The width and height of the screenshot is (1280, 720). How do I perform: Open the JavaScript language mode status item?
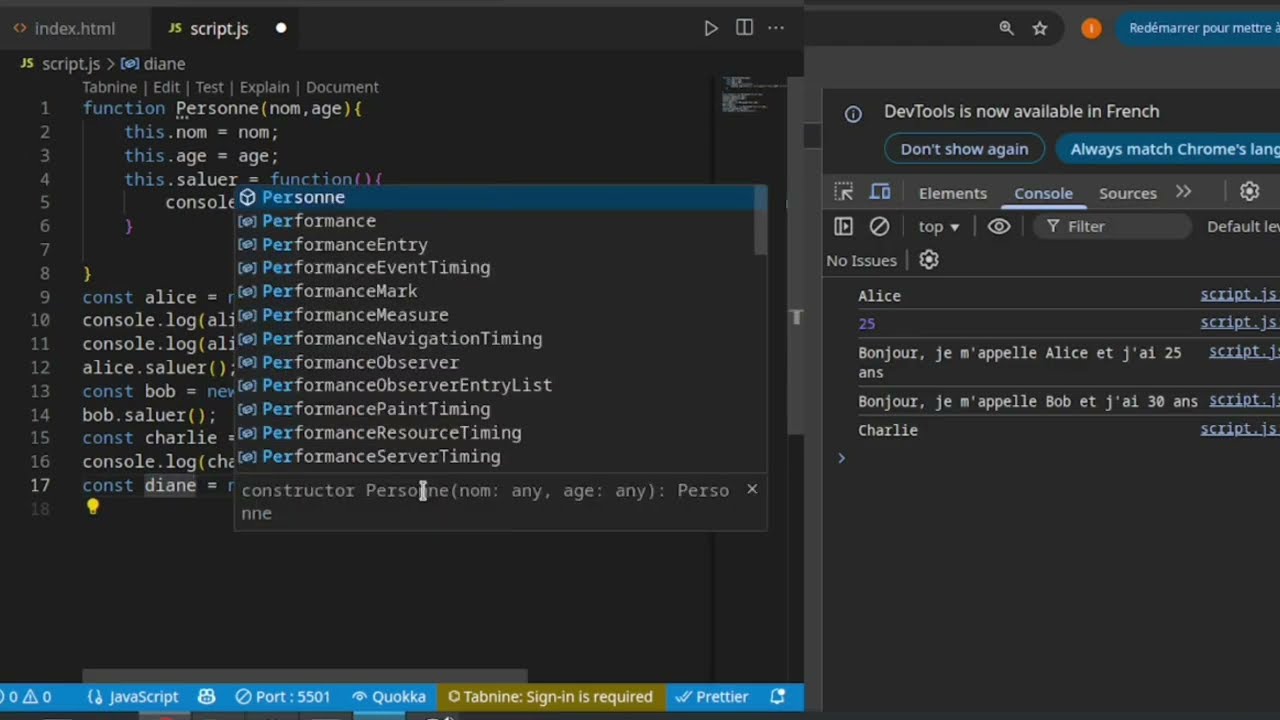[x=133, y=697]
